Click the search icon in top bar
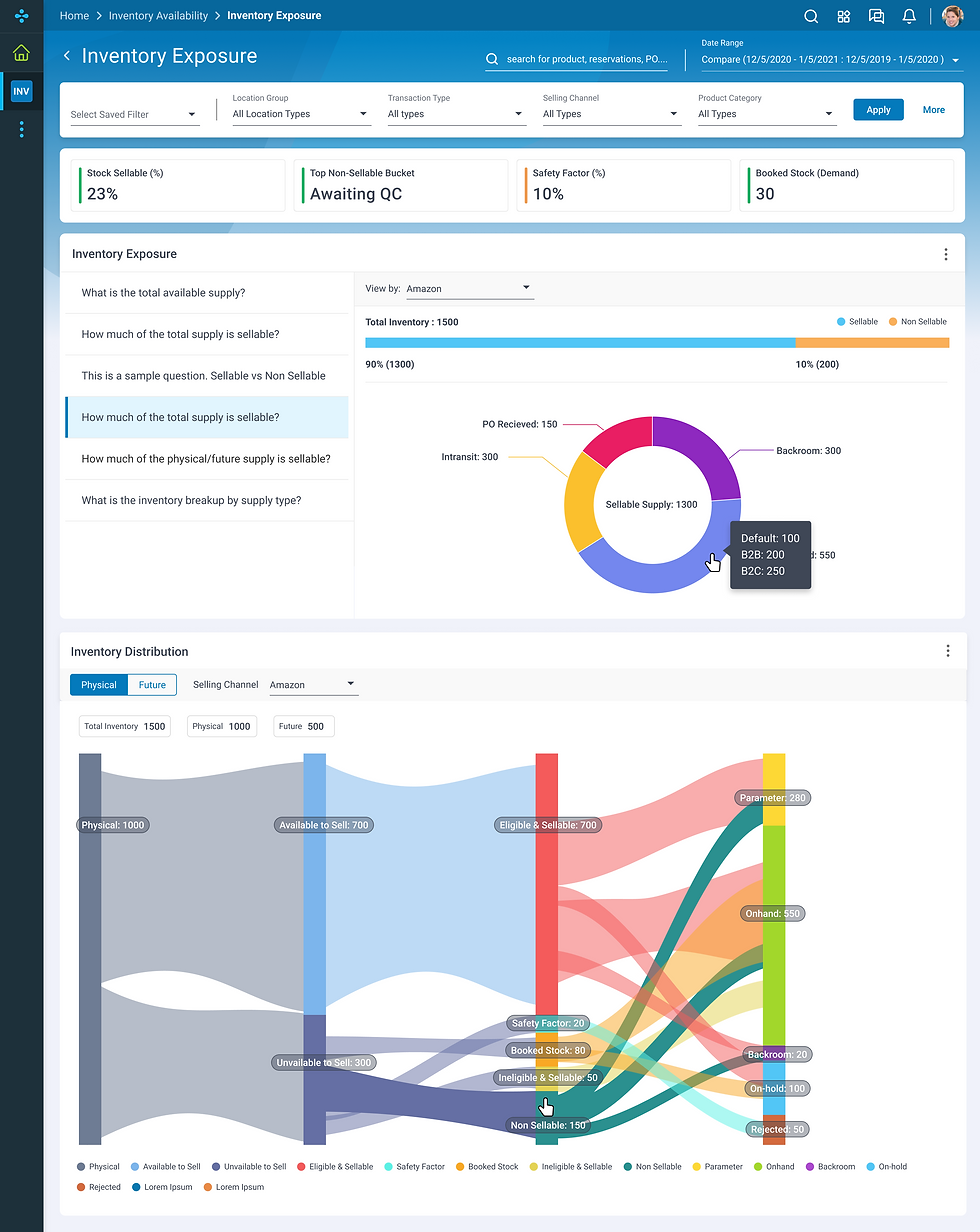 tap(811, 16)
